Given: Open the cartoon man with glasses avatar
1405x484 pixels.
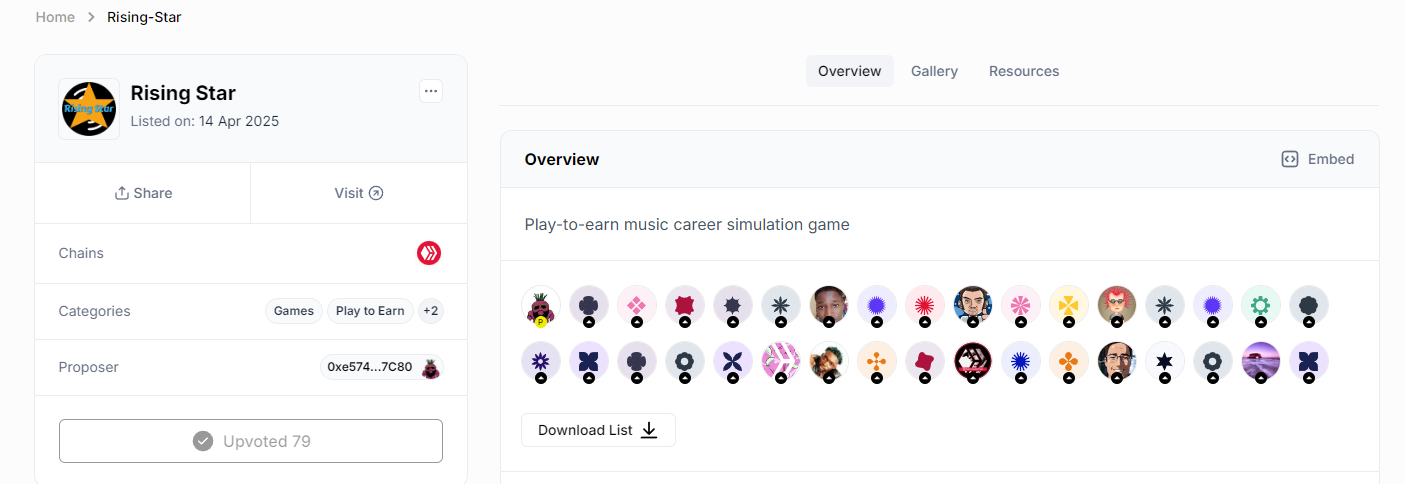Looking at the screenshot, I should (x=1117, y=361).
